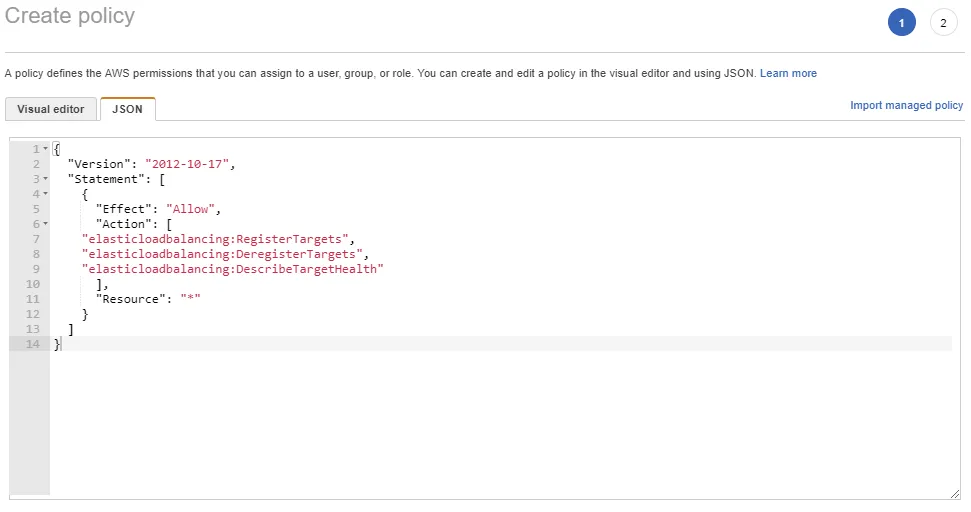The height and width of the screenshot is (512, 971).
Task: Open the Learn more link
Action: pos(788,73)
